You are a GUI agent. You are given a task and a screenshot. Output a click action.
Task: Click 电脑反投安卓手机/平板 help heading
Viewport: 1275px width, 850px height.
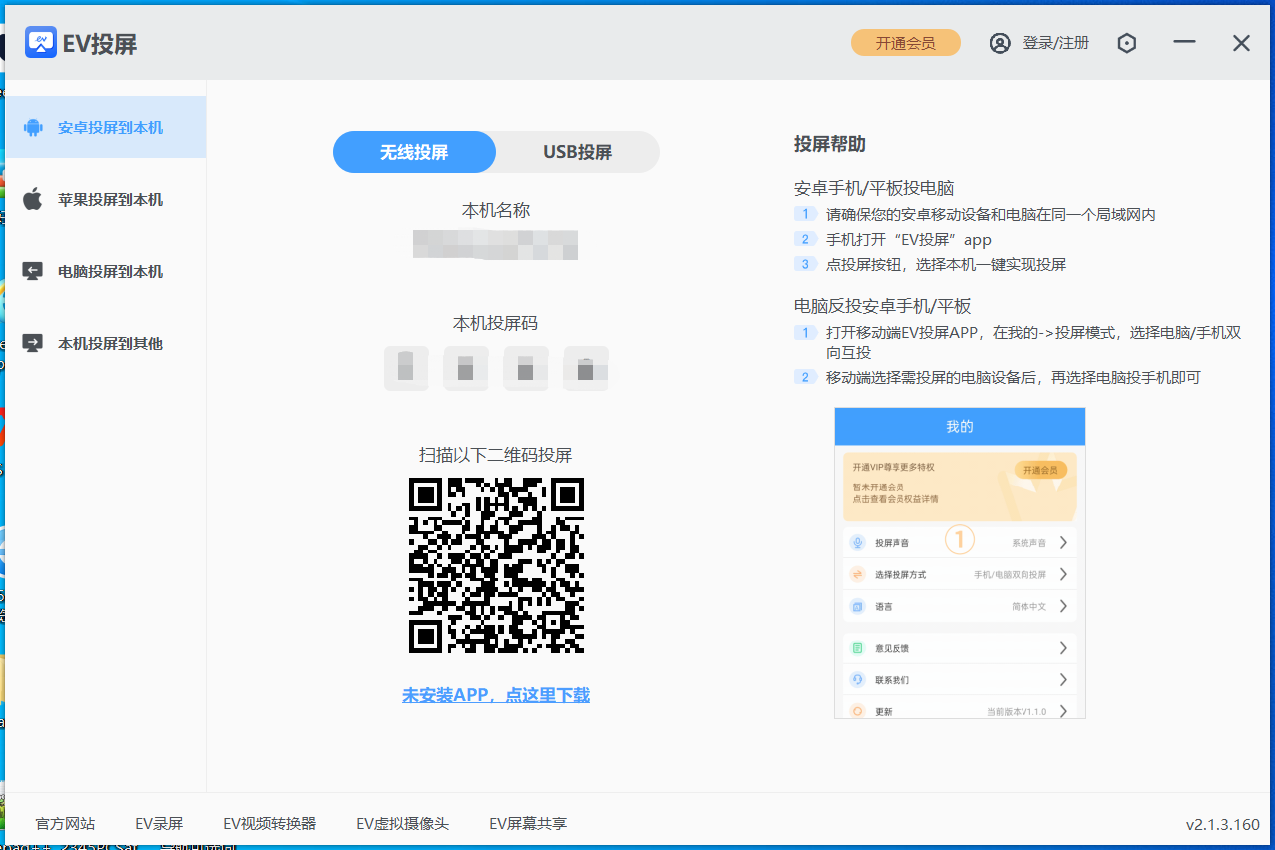(883, 306)
